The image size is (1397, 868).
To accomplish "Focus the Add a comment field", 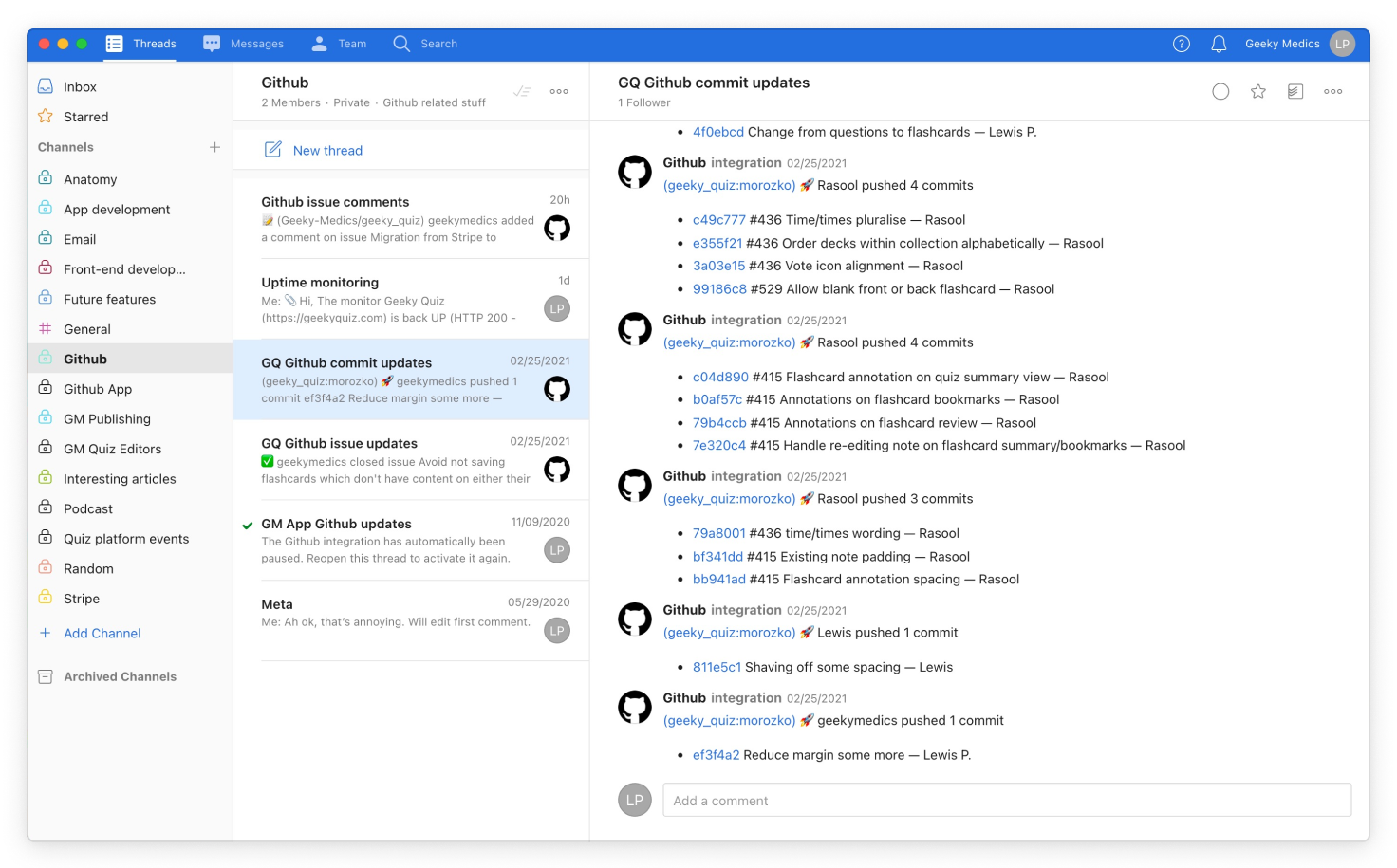I will click(1007, 800).
